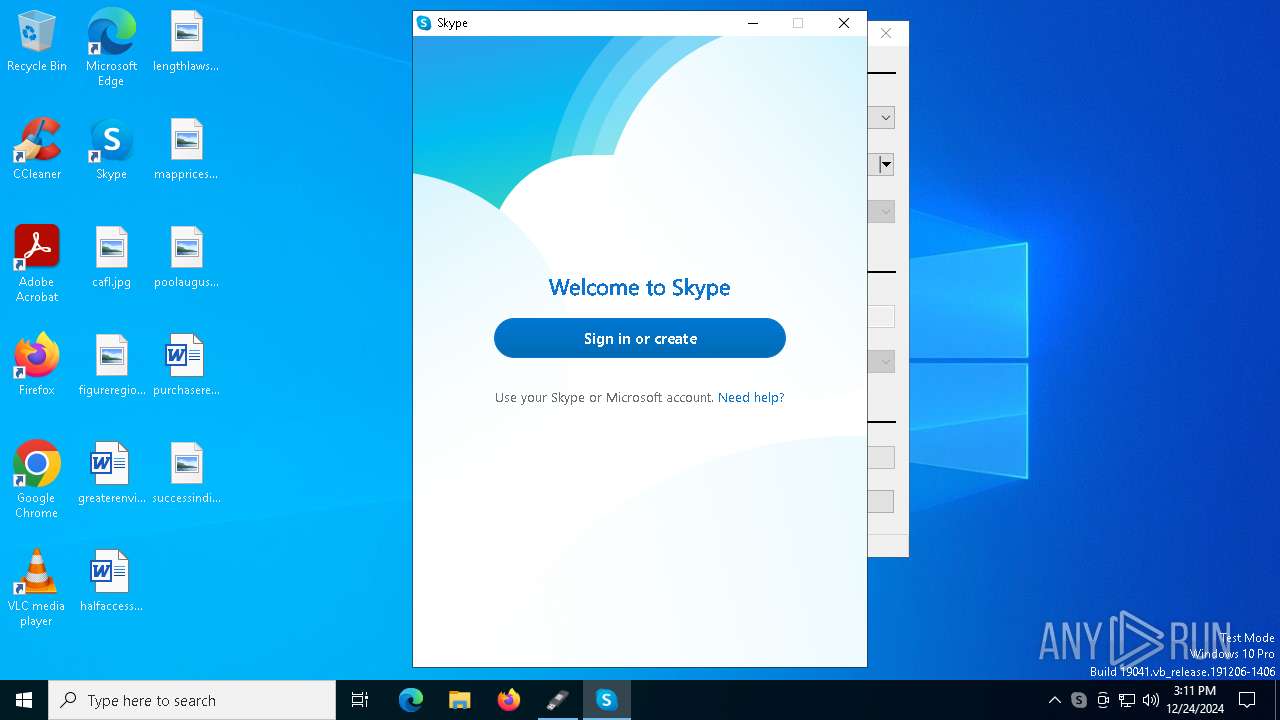Select the lengthlaws image file on desktop
The height and width of the screenshot is (720, 1280).
(186, 42)
